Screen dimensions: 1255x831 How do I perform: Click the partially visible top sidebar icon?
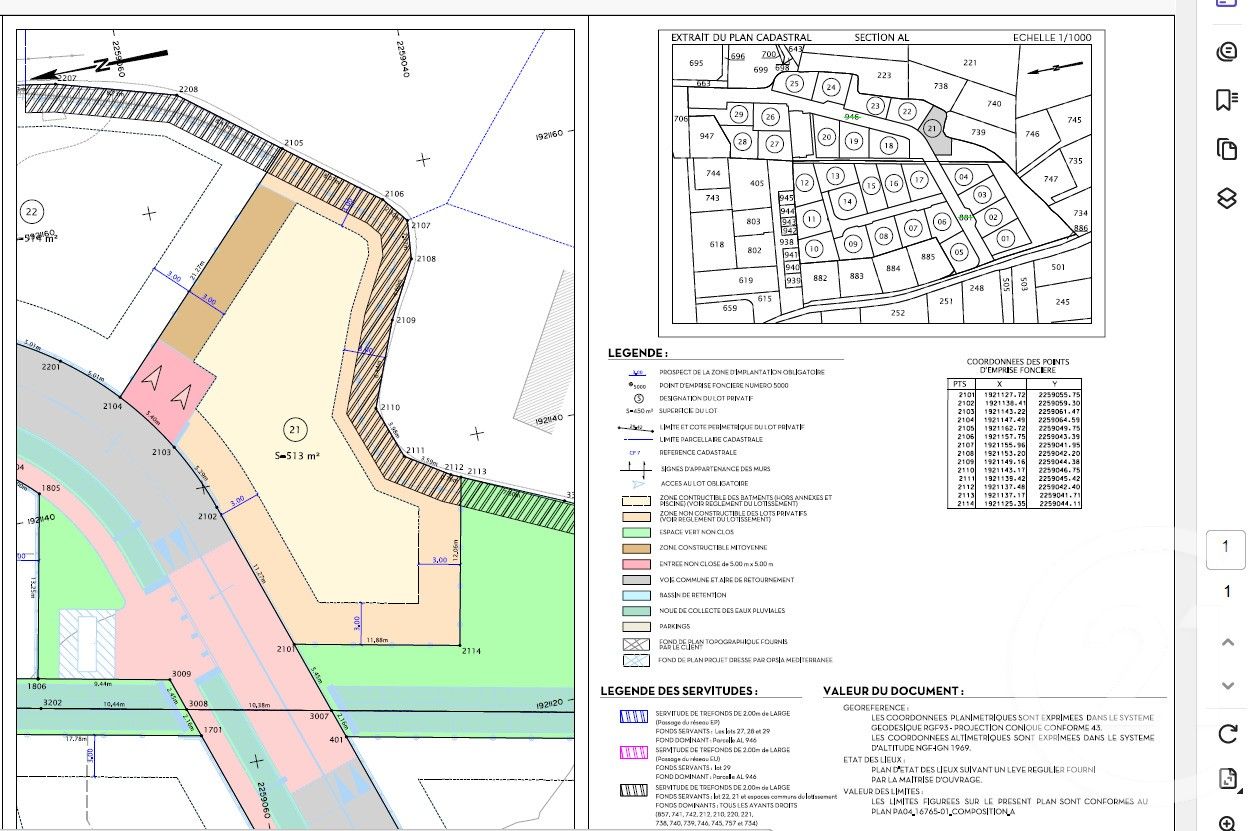[1227, 4]
